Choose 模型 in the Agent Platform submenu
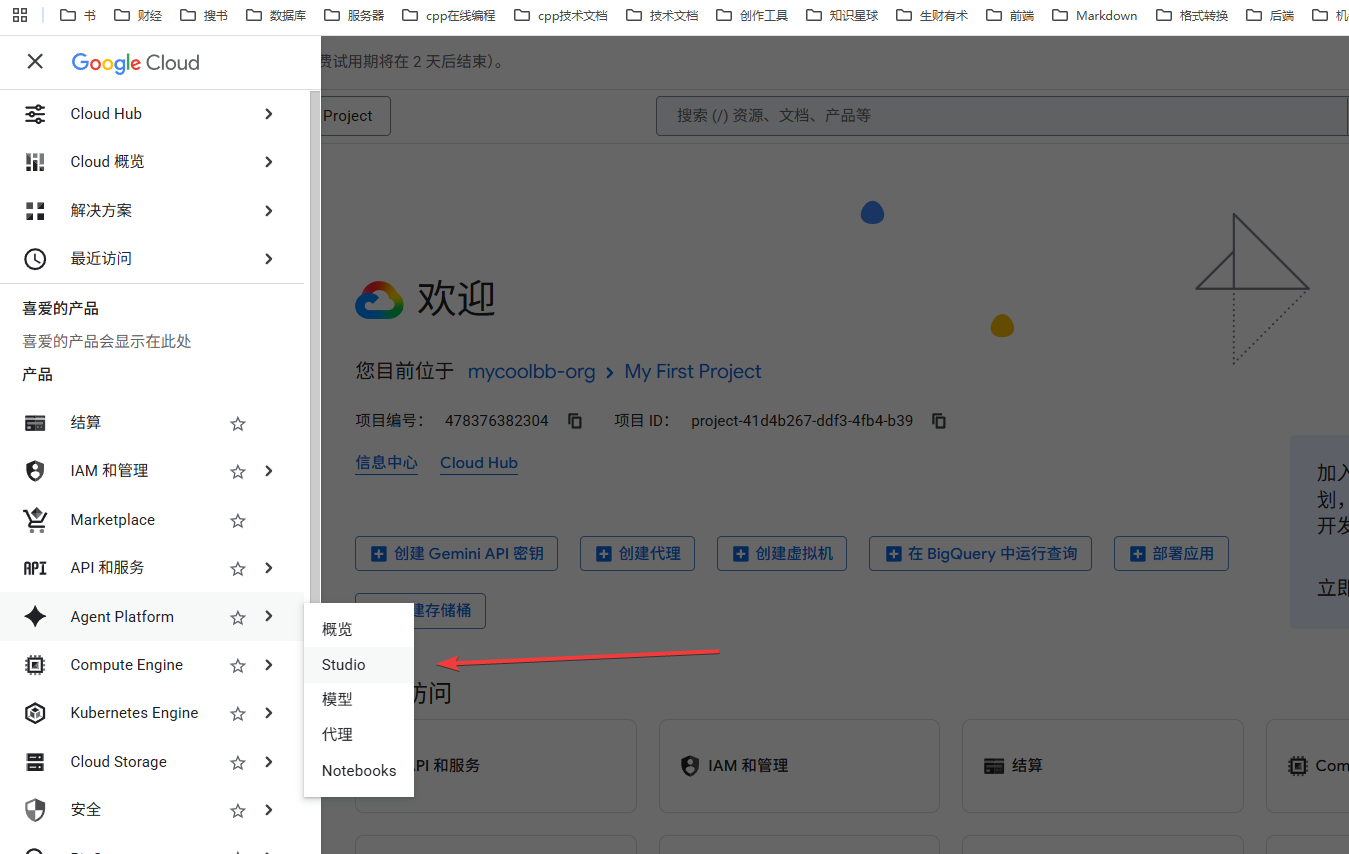 359,699
